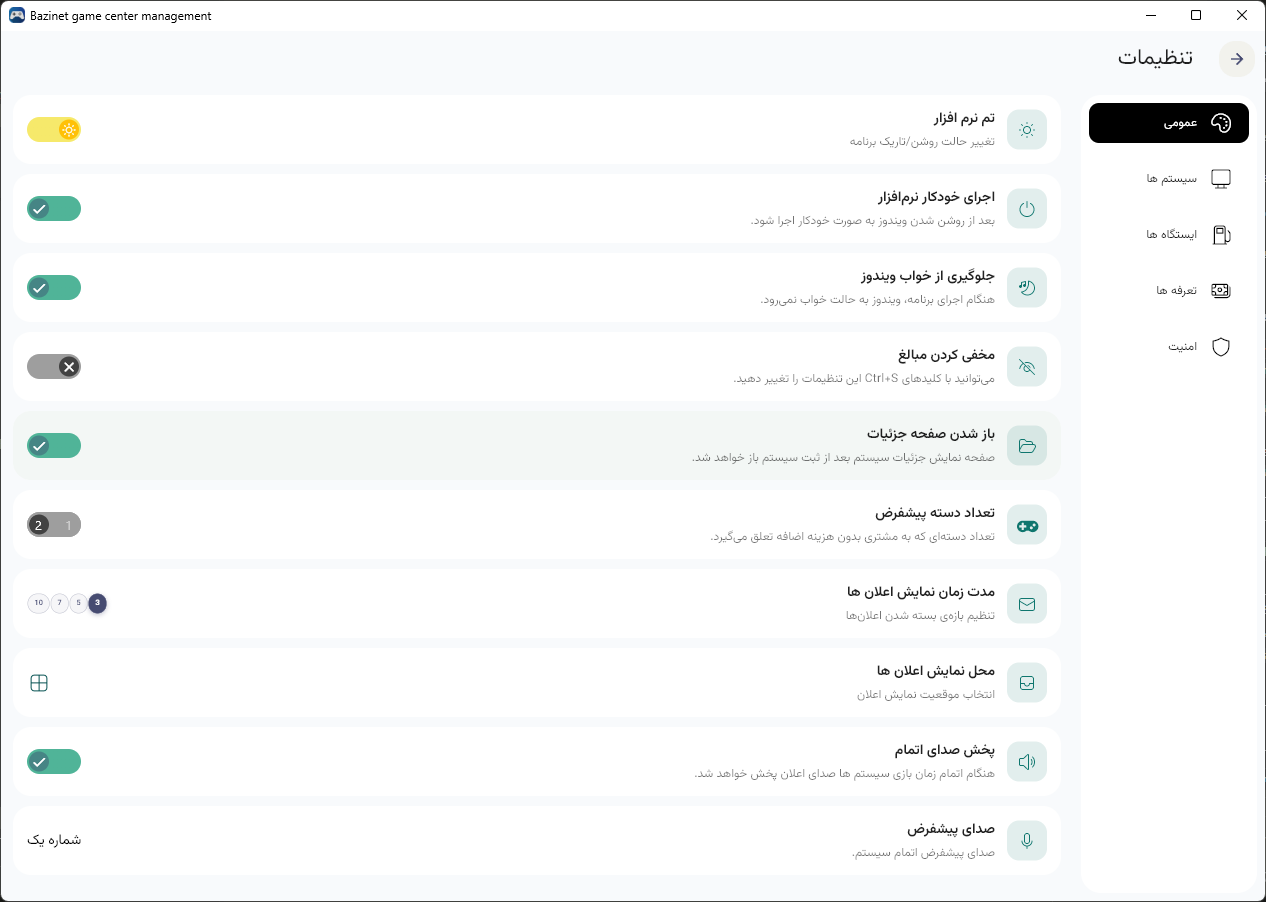Click the Ctrl+S shortcut description text
Image resolution: width=1266 pixels, height=902 pixels.
pos(864,378)
